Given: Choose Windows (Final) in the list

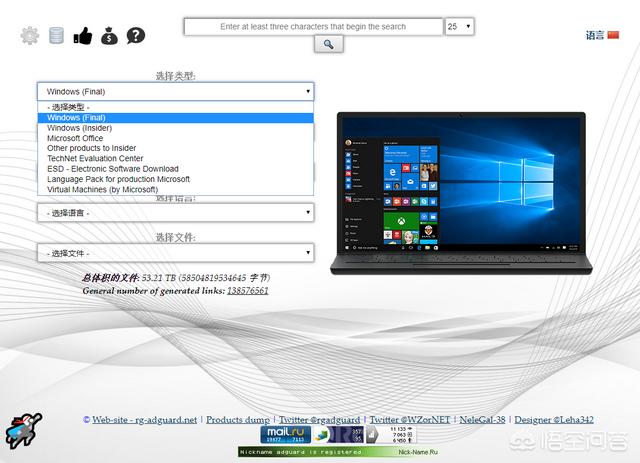Looking at the screenshot, I should 176,118.
